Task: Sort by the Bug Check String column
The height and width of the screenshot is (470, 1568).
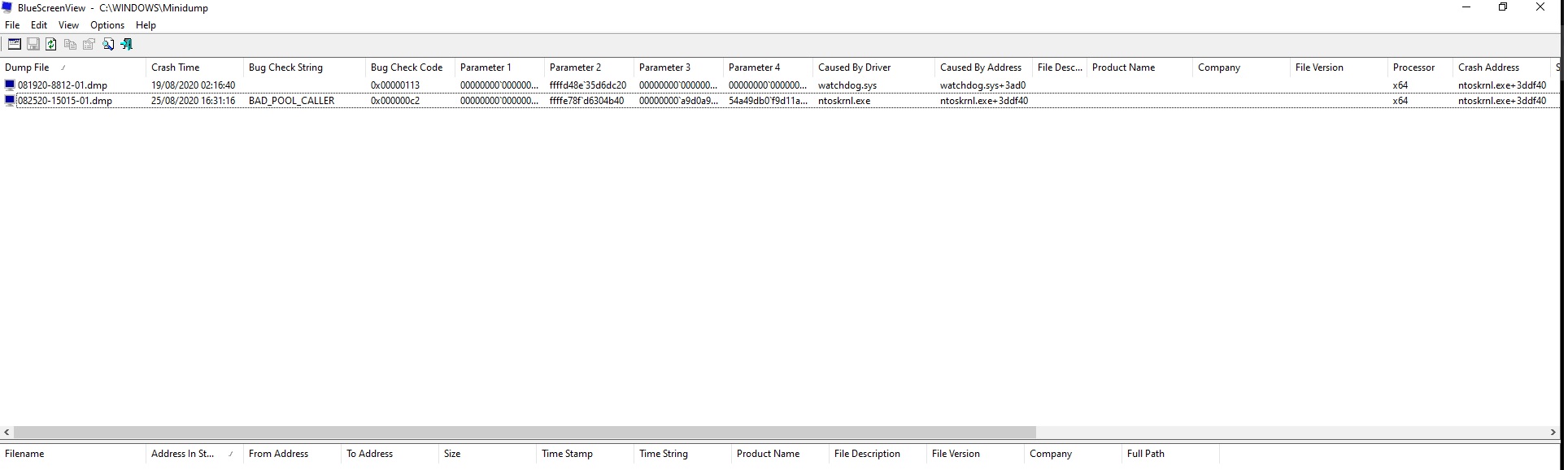Action: point(304,67)
